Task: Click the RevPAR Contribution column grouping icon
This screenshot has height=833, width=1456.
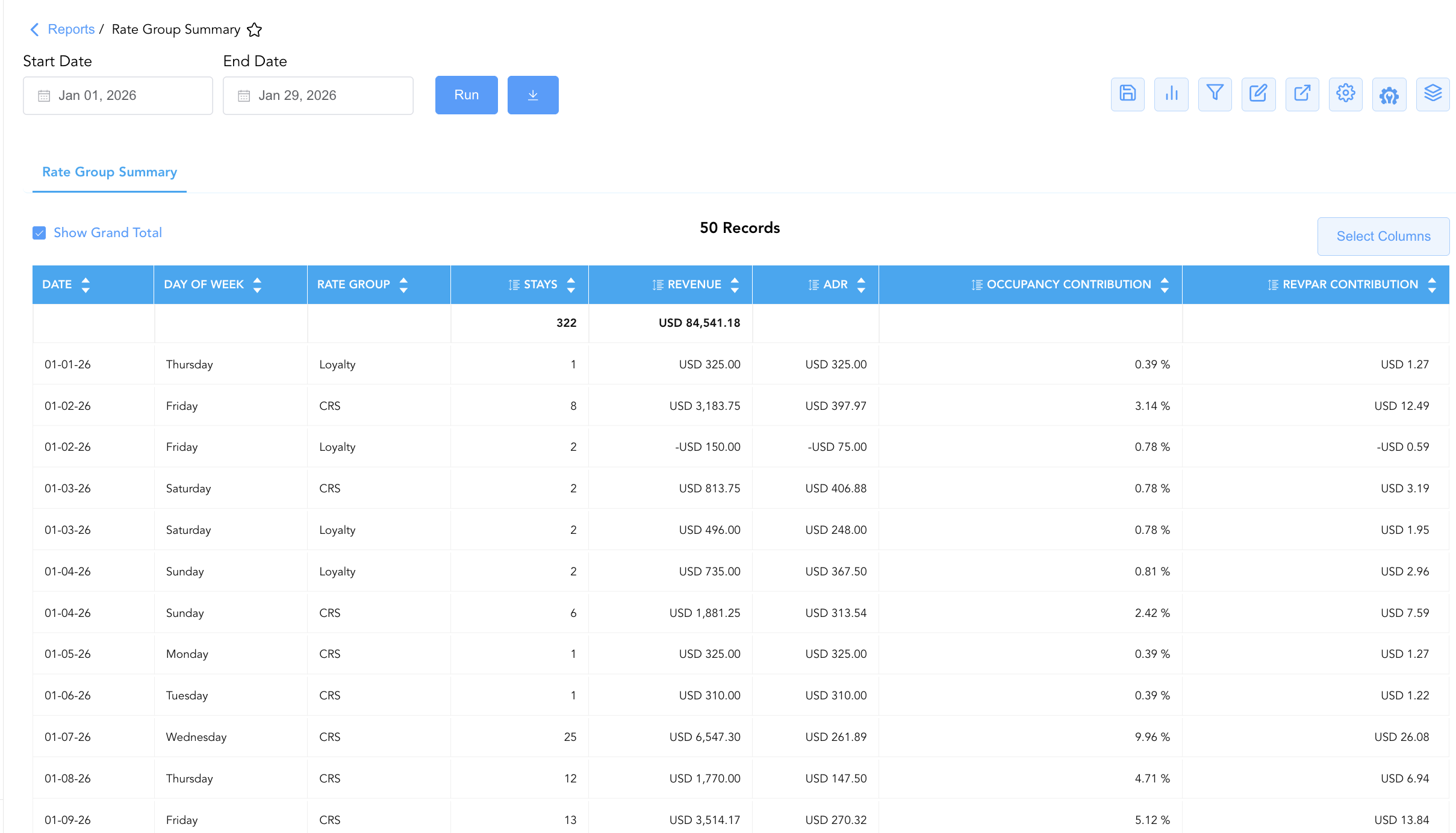Action: point(1273,285)
